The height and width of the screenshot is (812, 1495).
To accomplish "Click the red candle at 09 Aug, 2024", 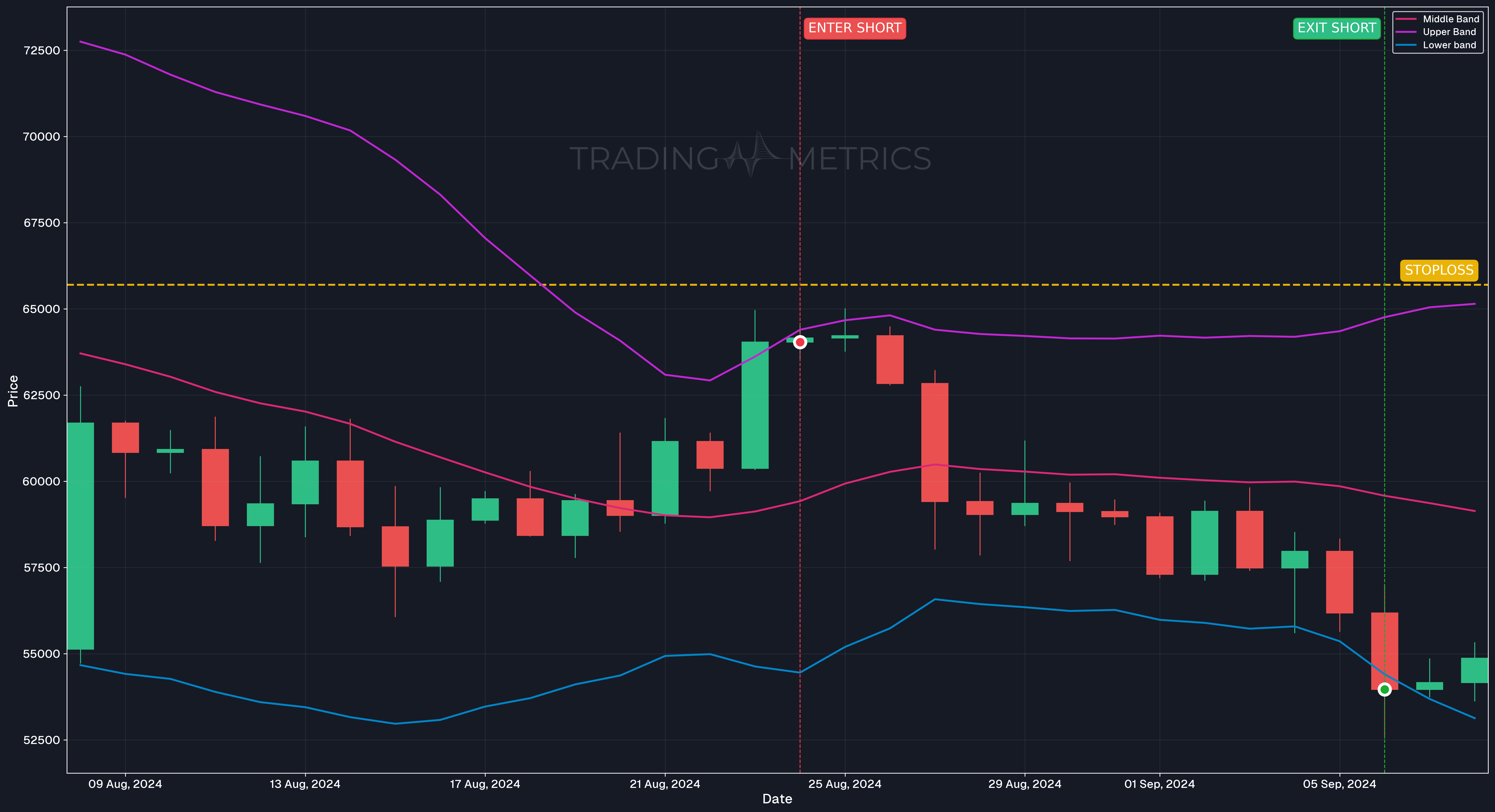I will coord(125,438).
